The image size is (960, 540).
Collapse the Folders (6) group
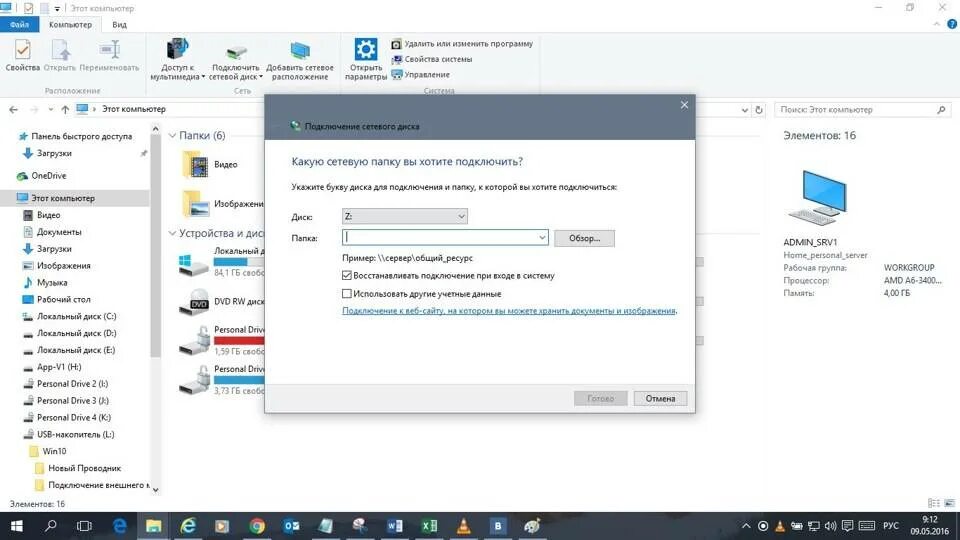tap(172, 135)
